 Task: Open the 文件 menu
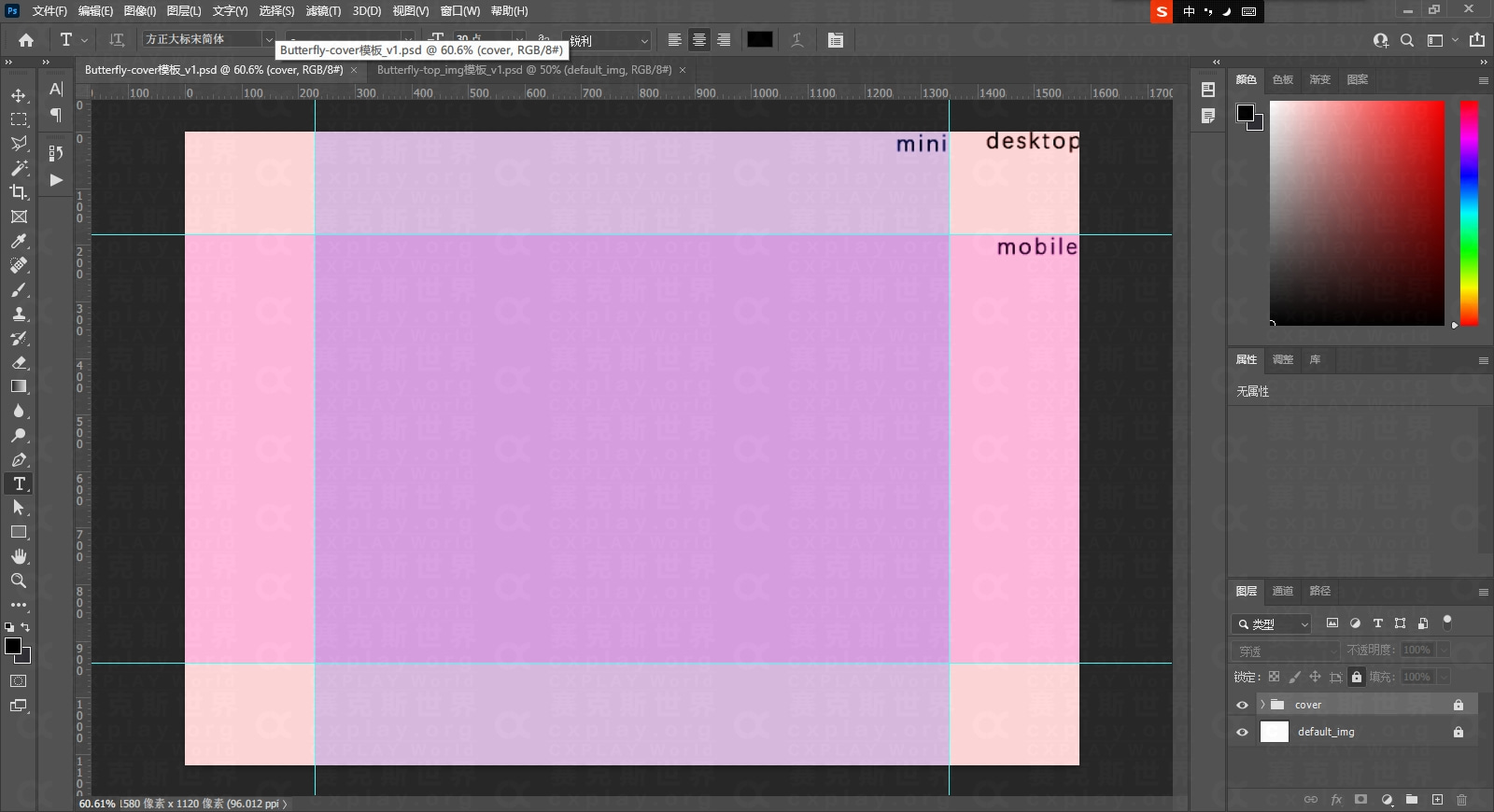tap(49, 11)
